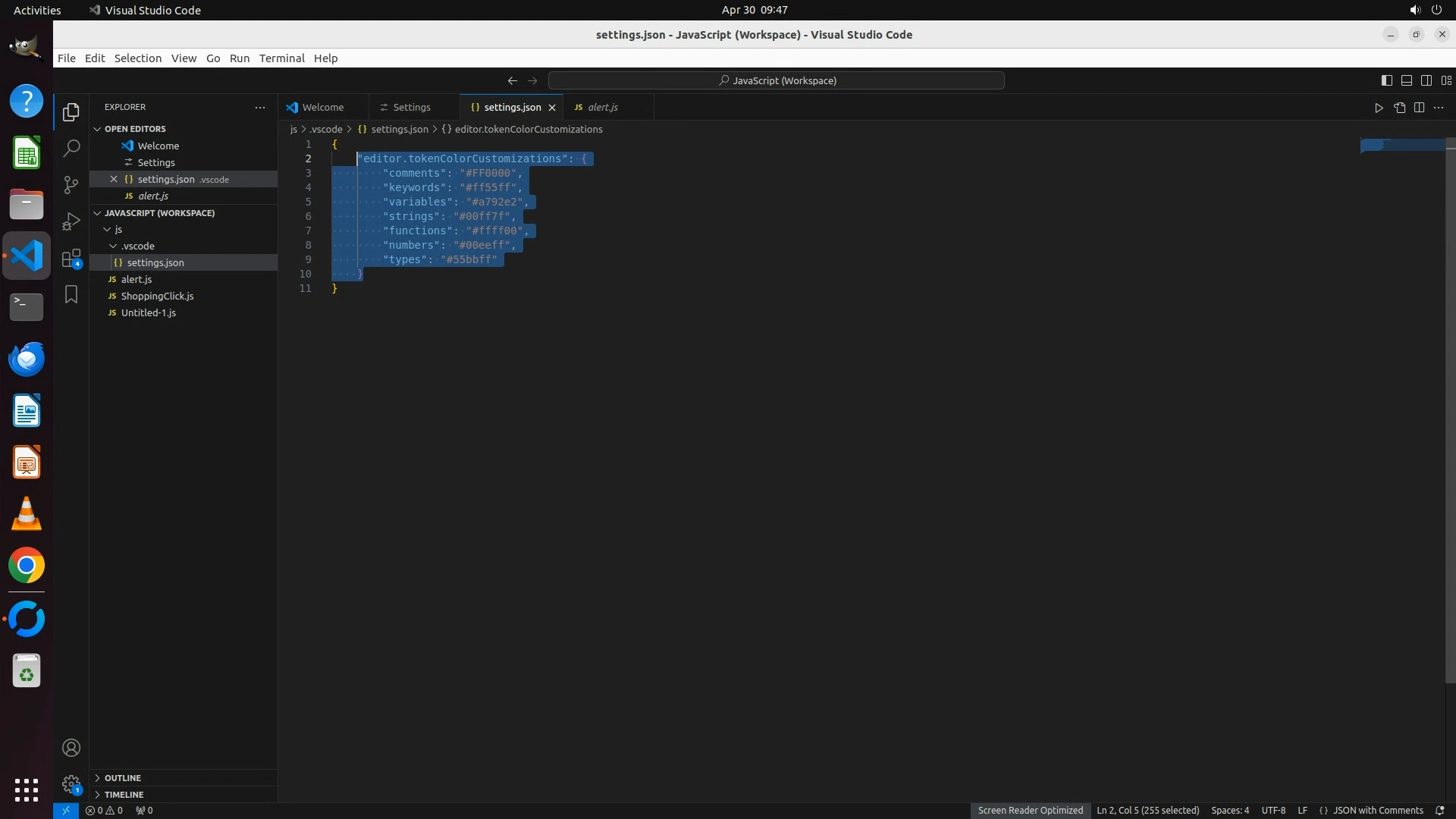Open the Accounts icon in activity bar
This screenshot has width=1456, height=819.
(71, 748)
